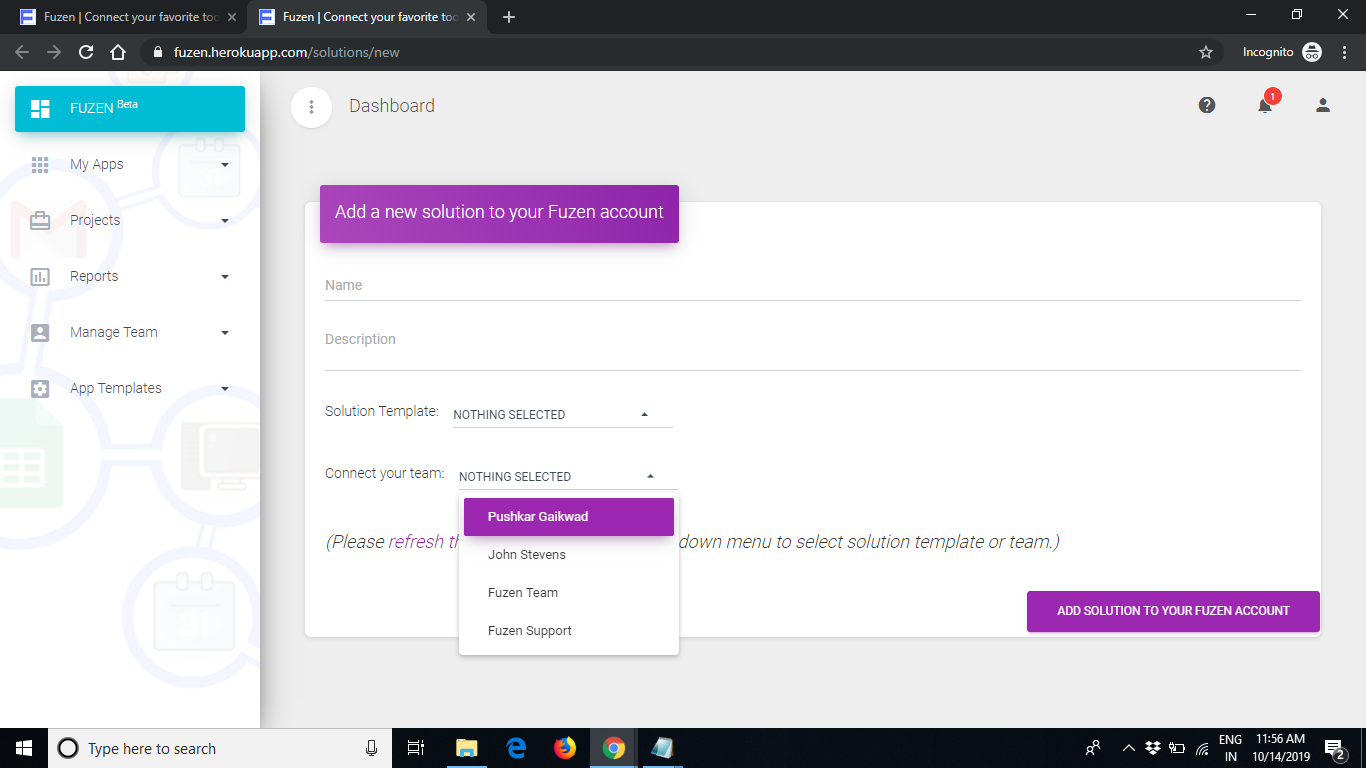Screen dimensions: 1366x768
Task: Open Chrome's three-dot menu
Action: tap(1345, 52)
